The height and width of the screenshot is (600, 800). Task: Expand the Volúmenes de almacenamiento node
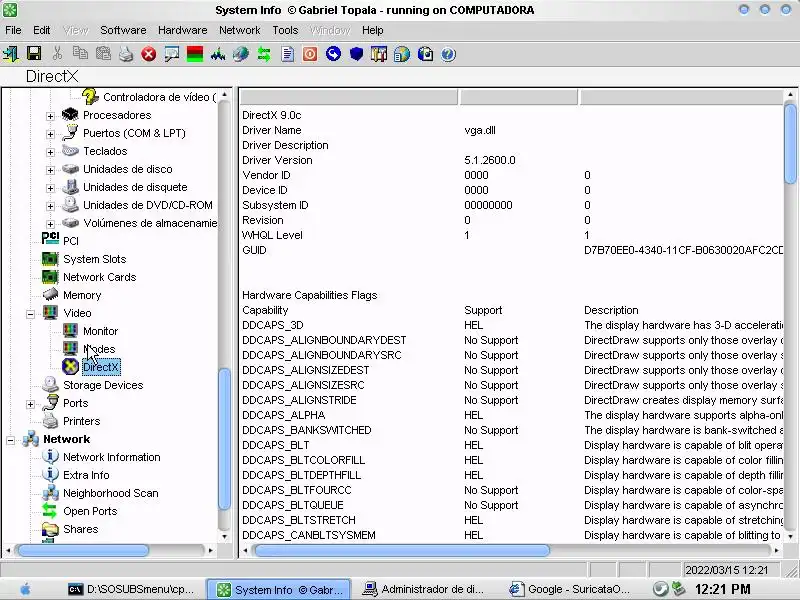[x=50, y=224]
